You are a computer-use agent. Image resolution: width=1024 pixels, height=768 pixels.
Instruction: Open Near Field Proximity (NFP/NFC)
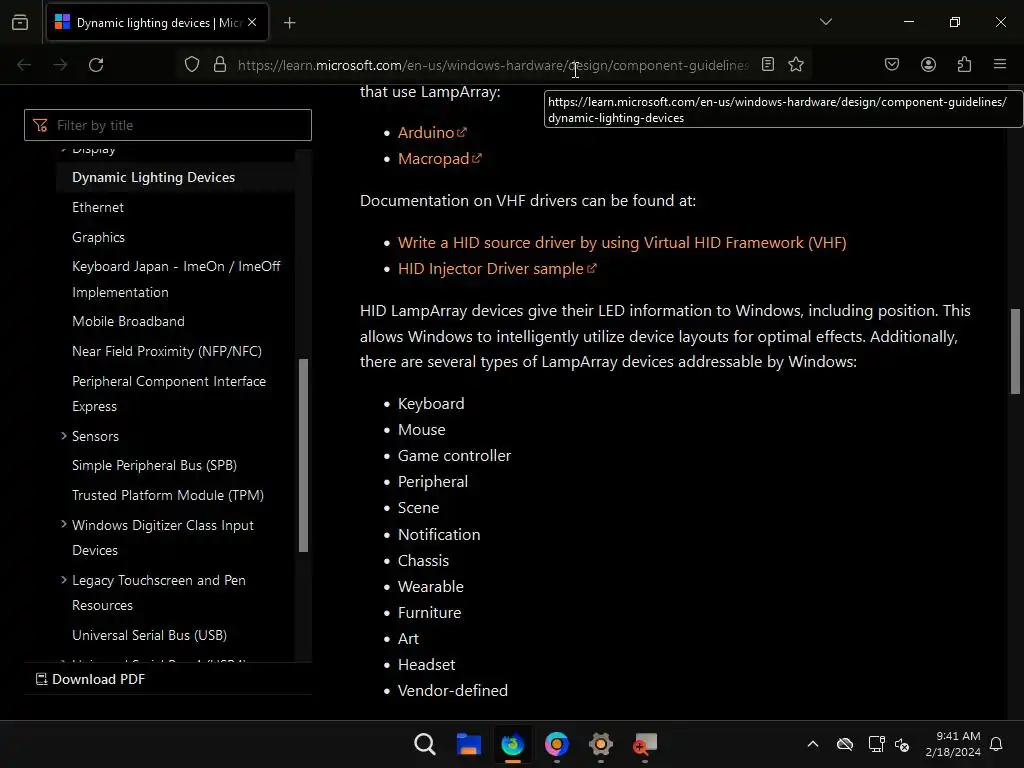tap(167, 352)
